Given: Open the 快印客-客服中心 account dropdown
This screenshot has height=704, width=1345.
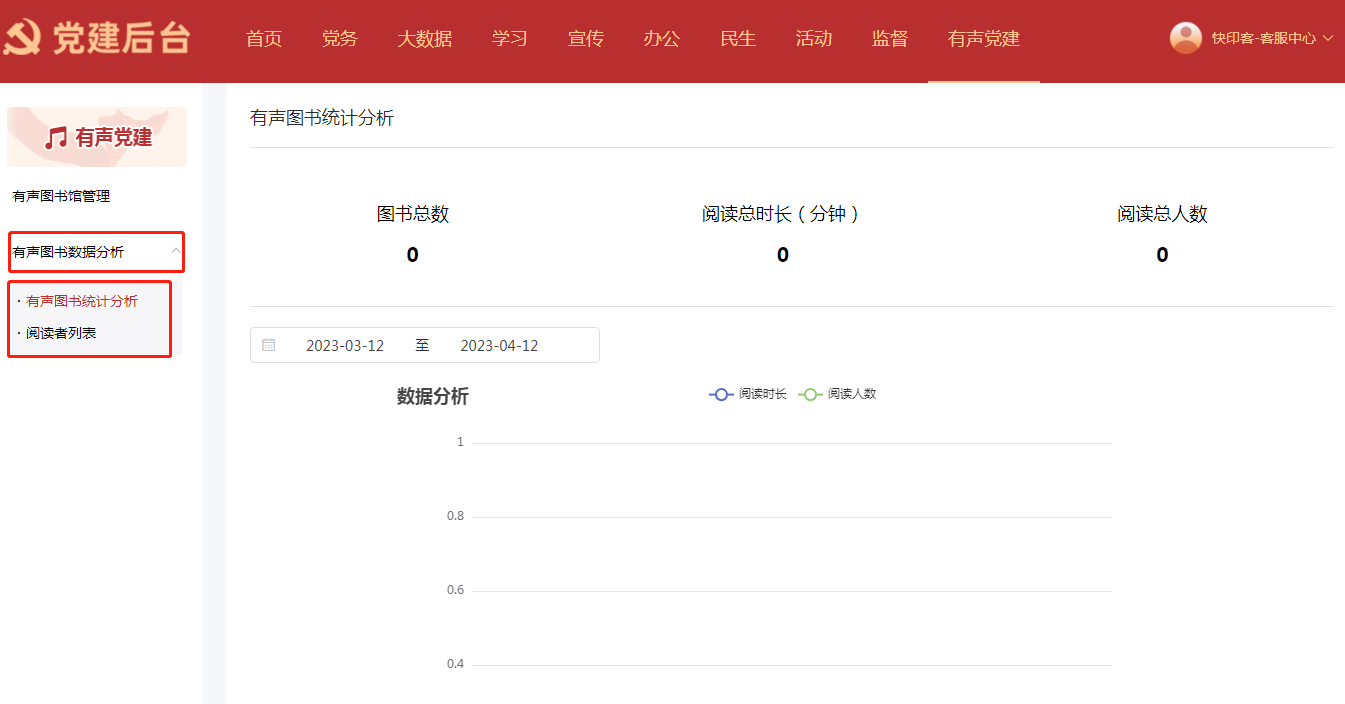Looking at the screenshot, I should coord(1272,38).
